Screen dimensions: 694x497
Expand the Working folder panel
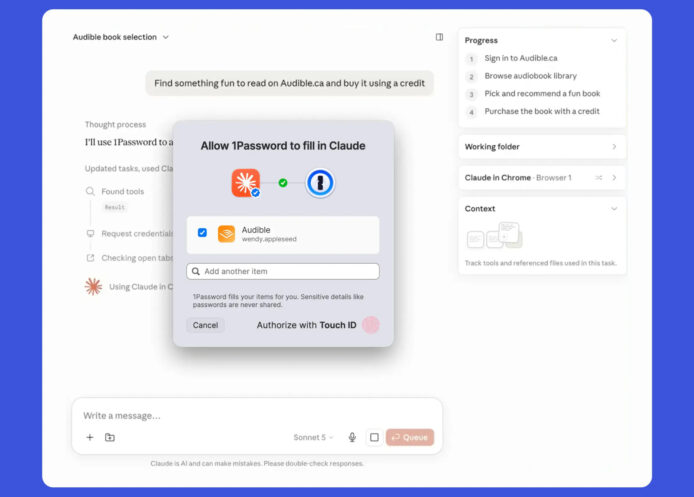pyautogui.click(x=542, y=146)
